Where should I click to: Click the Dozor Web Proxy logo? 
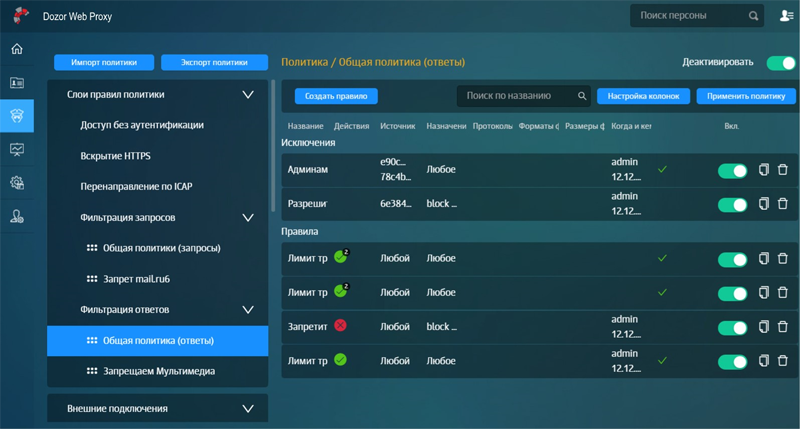21,16
